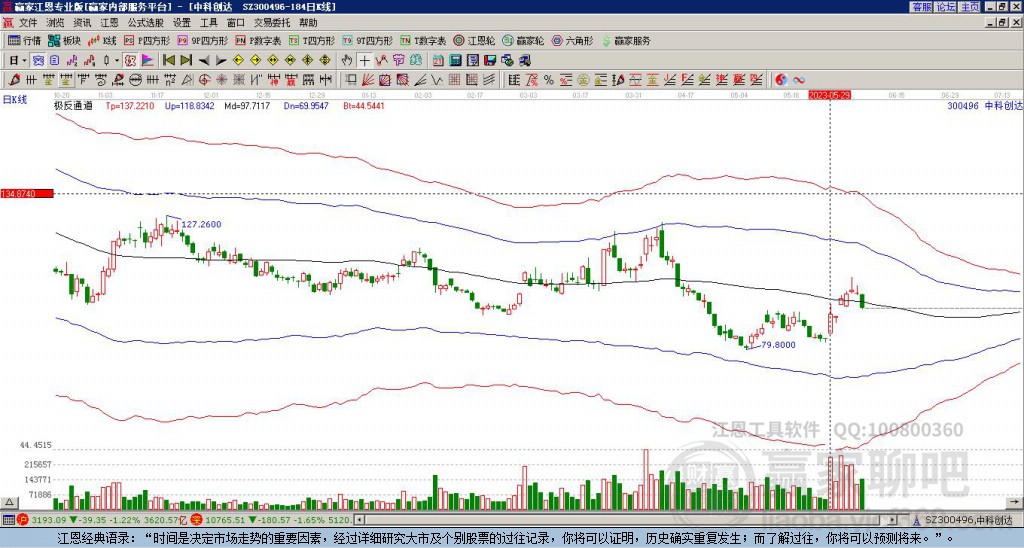Select the red fan lines tool
Image resolution: width=1024 pixels, height=548 pixels.
(368, 80)
